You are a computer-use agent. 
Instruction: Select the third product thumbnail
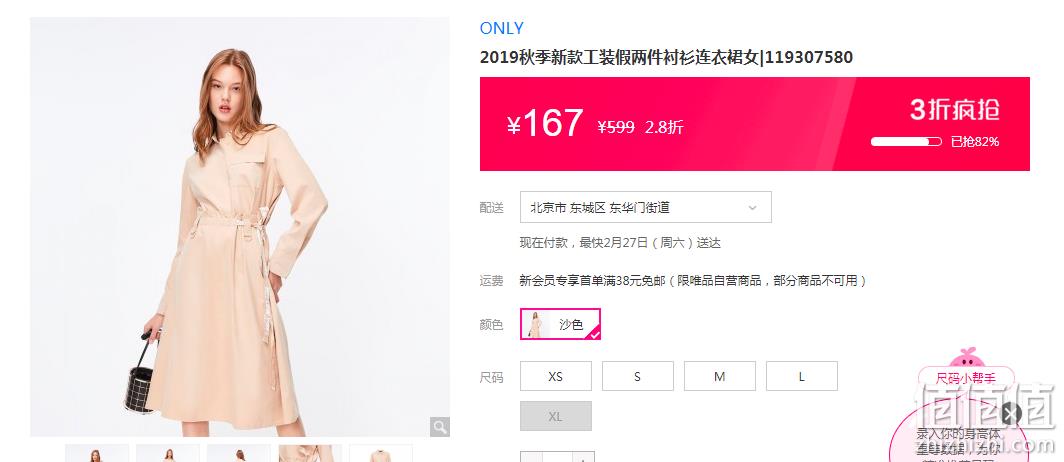(239, 453)
